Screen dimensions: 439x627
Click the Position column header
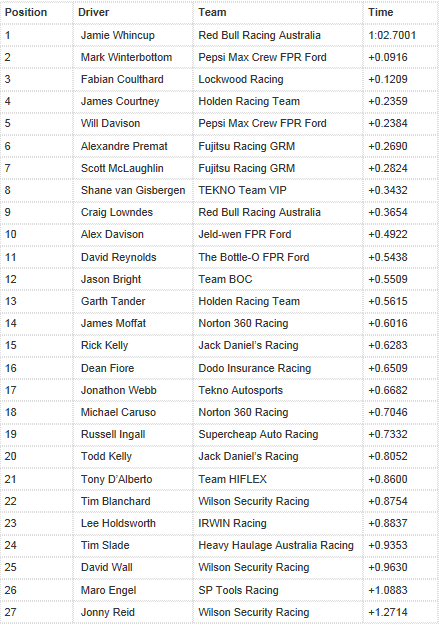(x=26, y=12)
